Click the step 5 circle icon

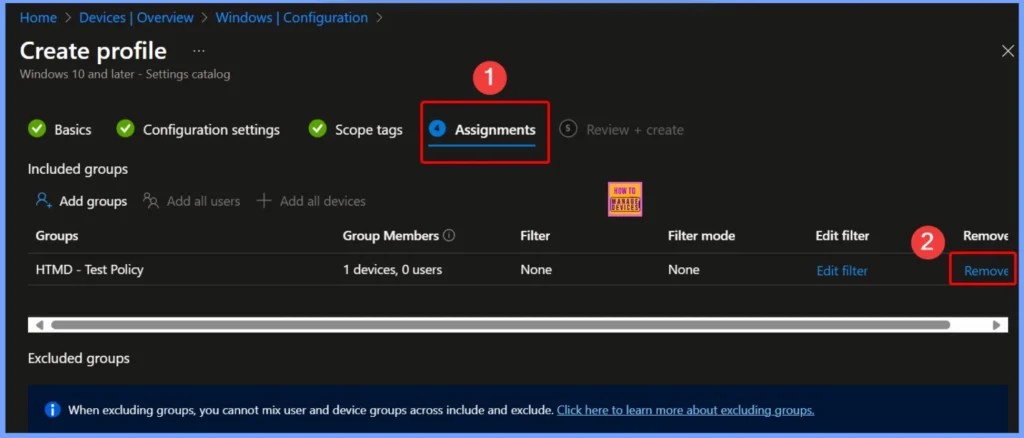(568, 129)
